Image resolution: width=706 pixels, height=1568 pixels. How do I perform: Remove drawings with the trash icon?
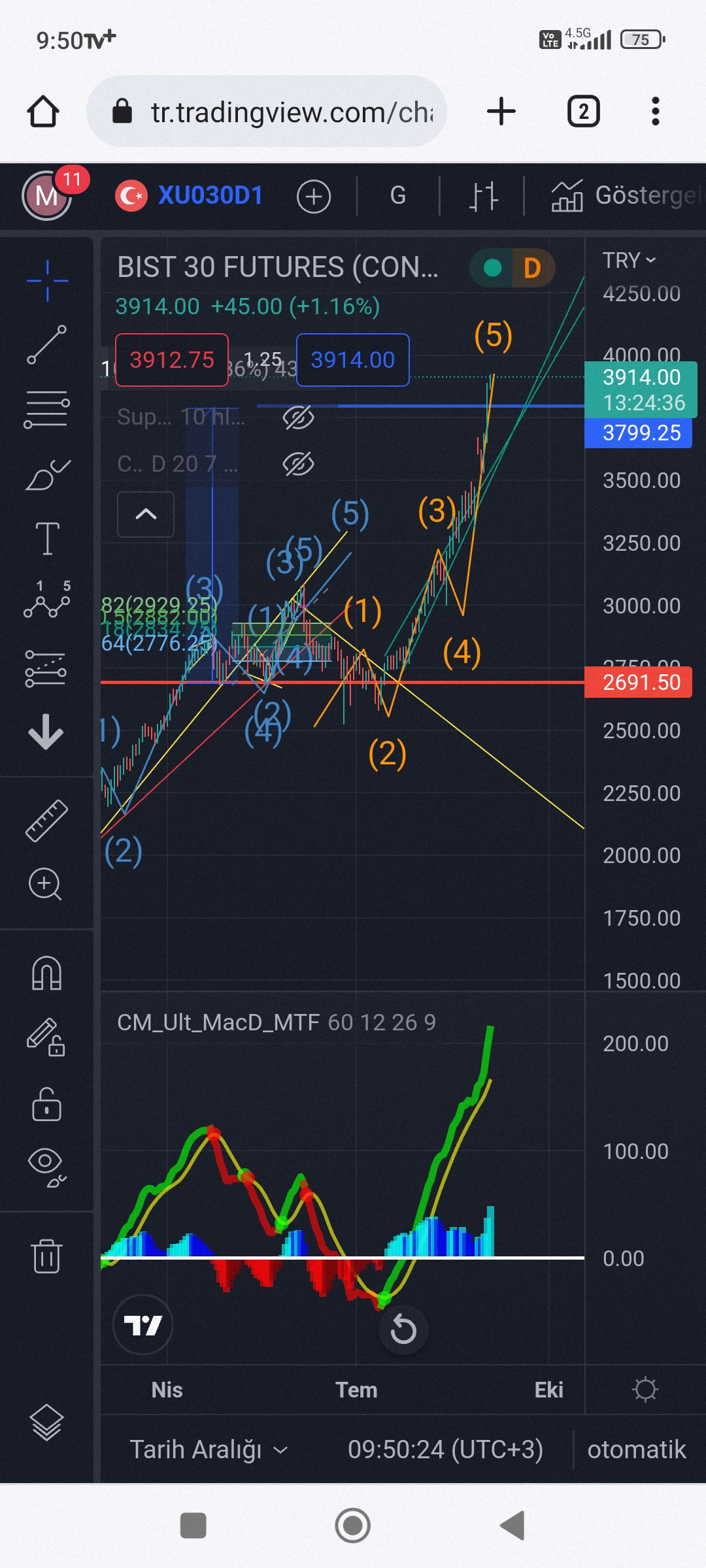(46, 1256)
